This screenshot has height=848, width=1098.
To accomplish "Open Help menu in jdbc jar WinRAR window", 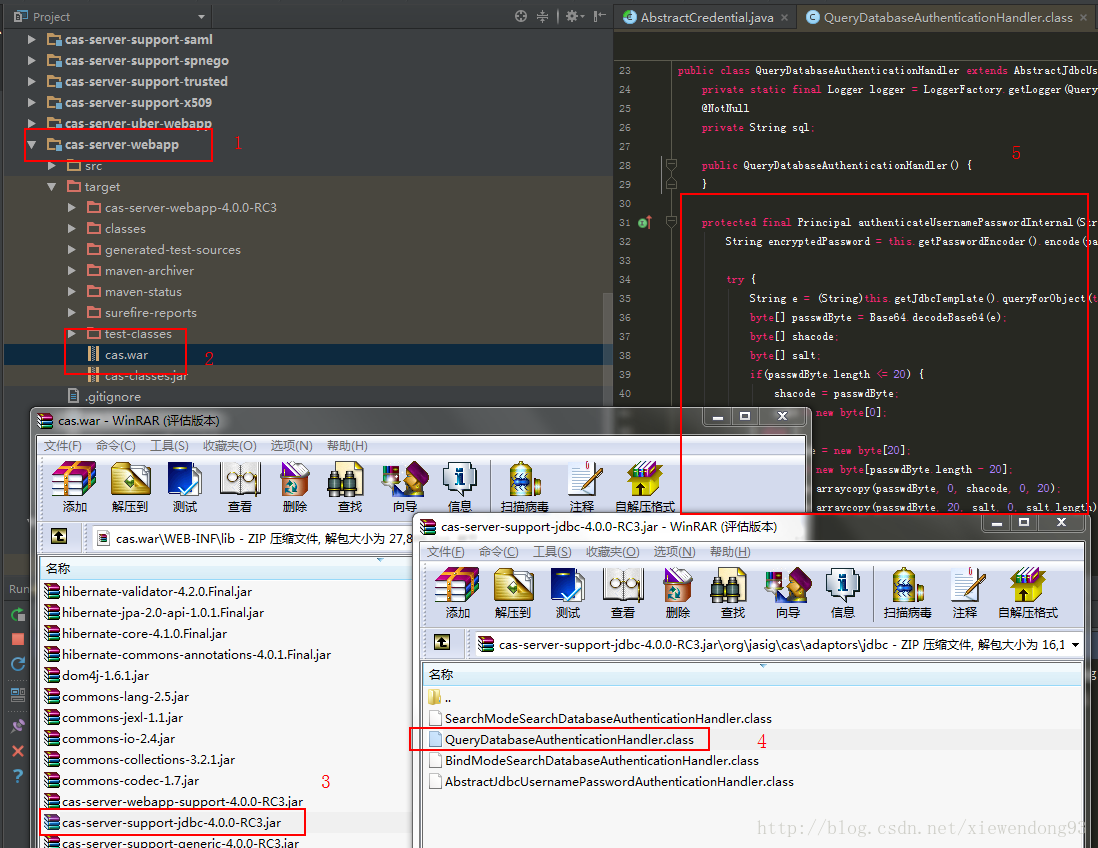I will pyautogui.click(x=730, y=552).
